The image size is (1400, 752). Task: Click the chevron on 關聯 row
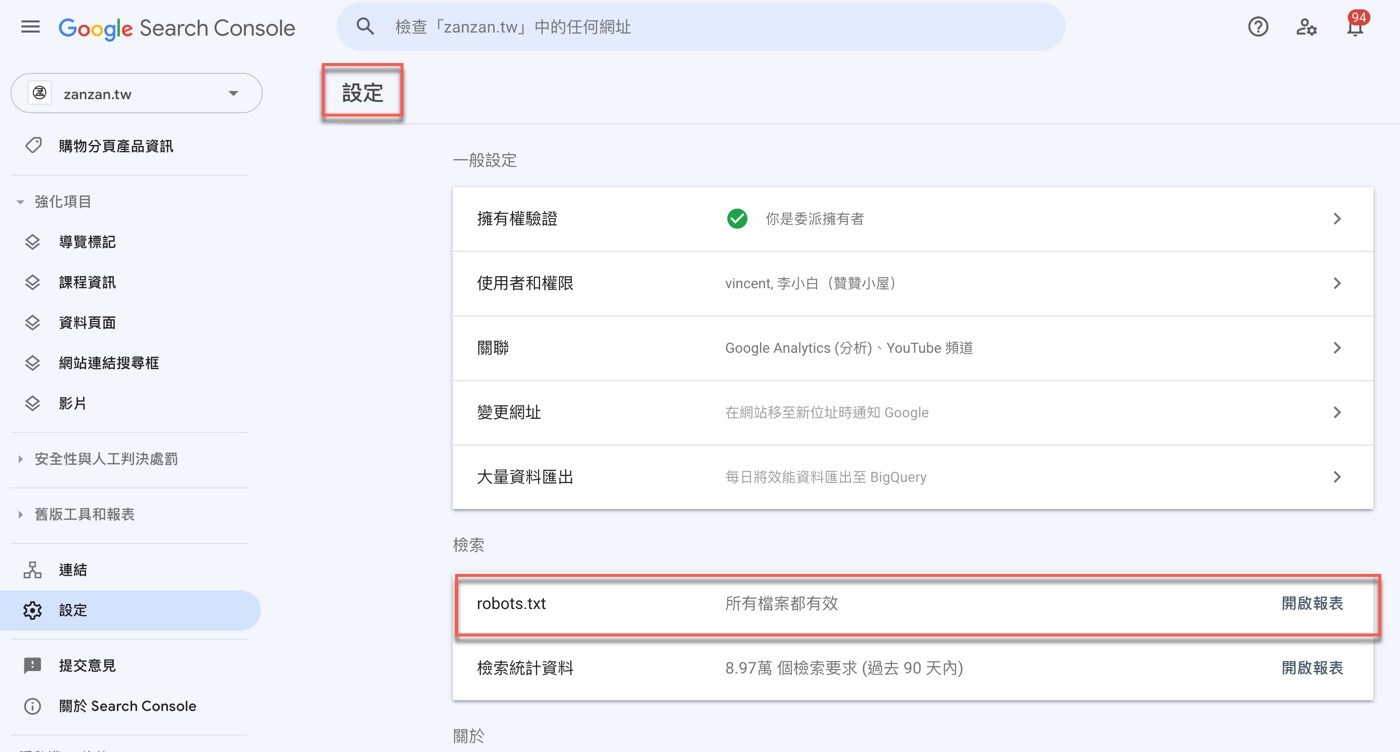click(x=1337, y=348)
